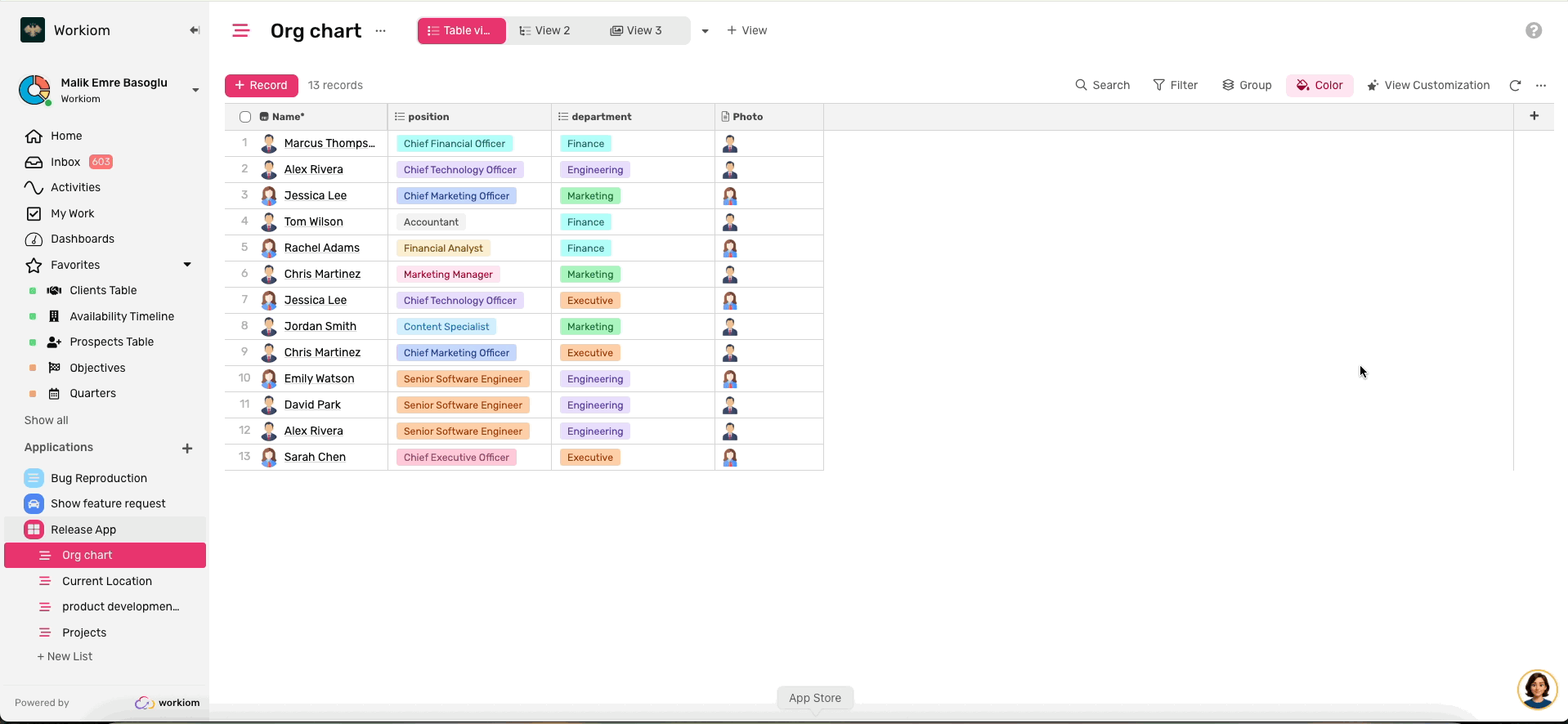
Task: Open the product development list
Action: point(121,606)
